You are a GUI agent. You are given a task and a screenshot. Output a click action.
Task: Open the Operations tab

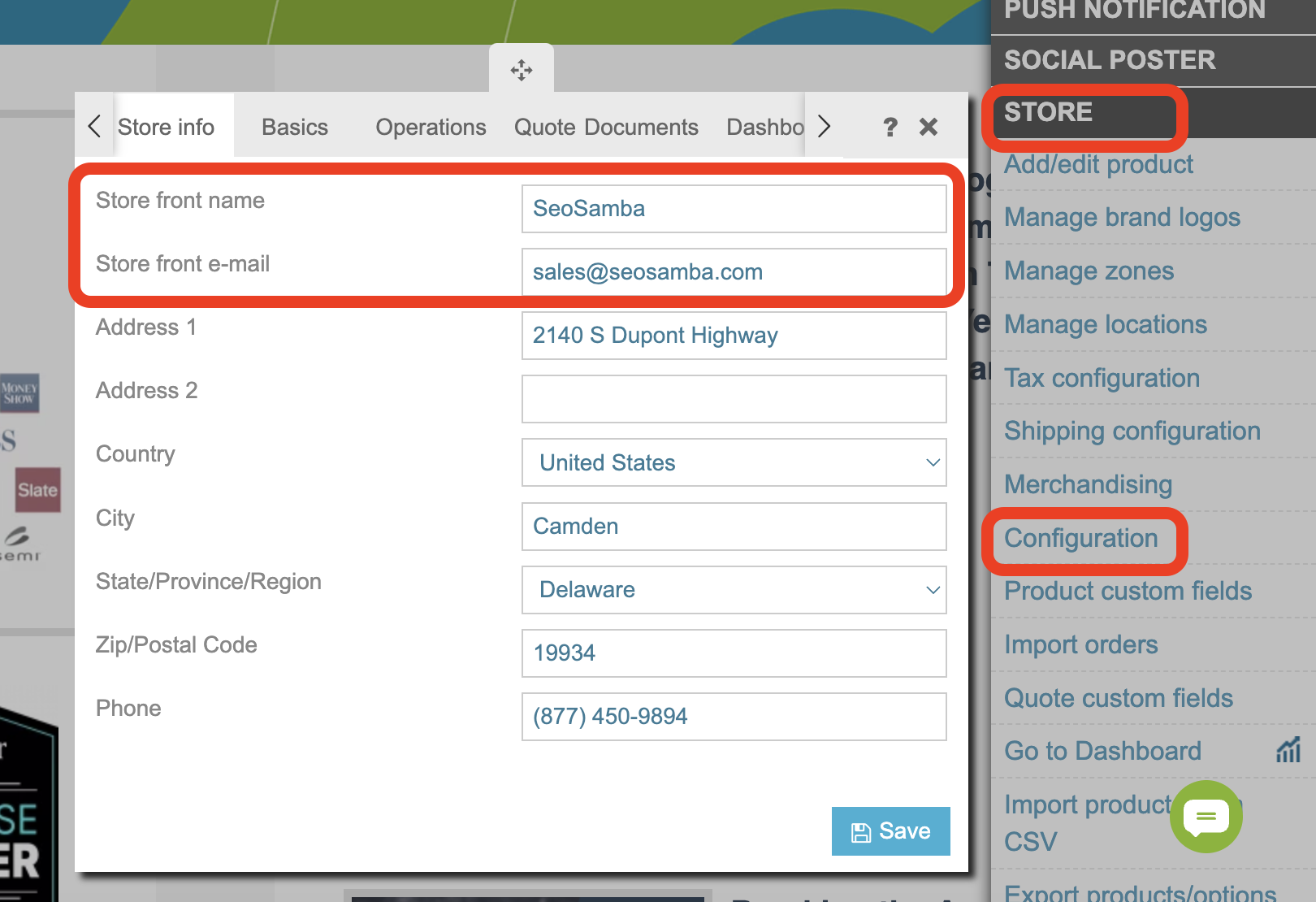431,127
